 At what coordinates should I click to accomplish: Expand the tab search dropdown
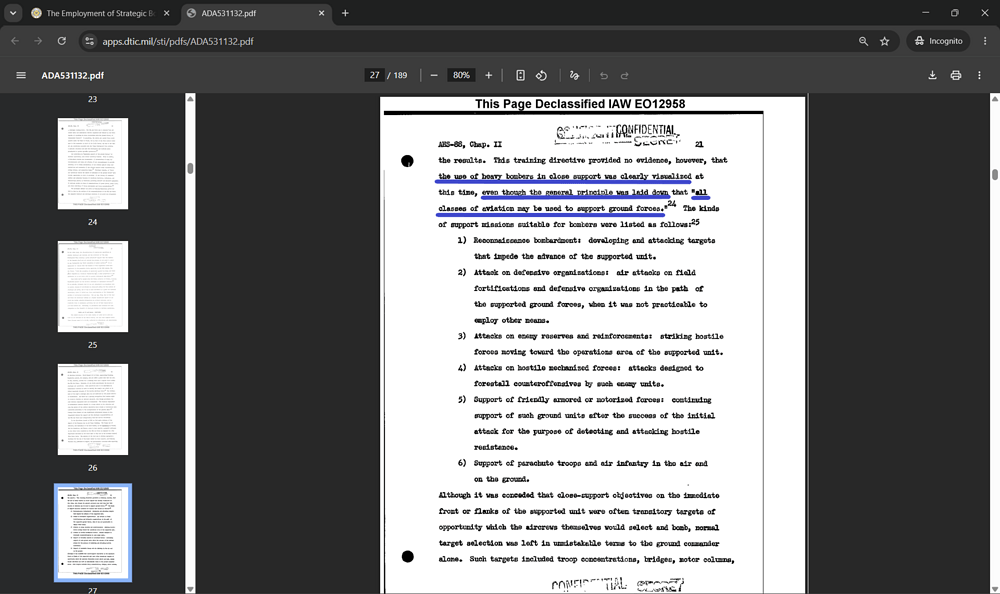click(x=13, y=13)
